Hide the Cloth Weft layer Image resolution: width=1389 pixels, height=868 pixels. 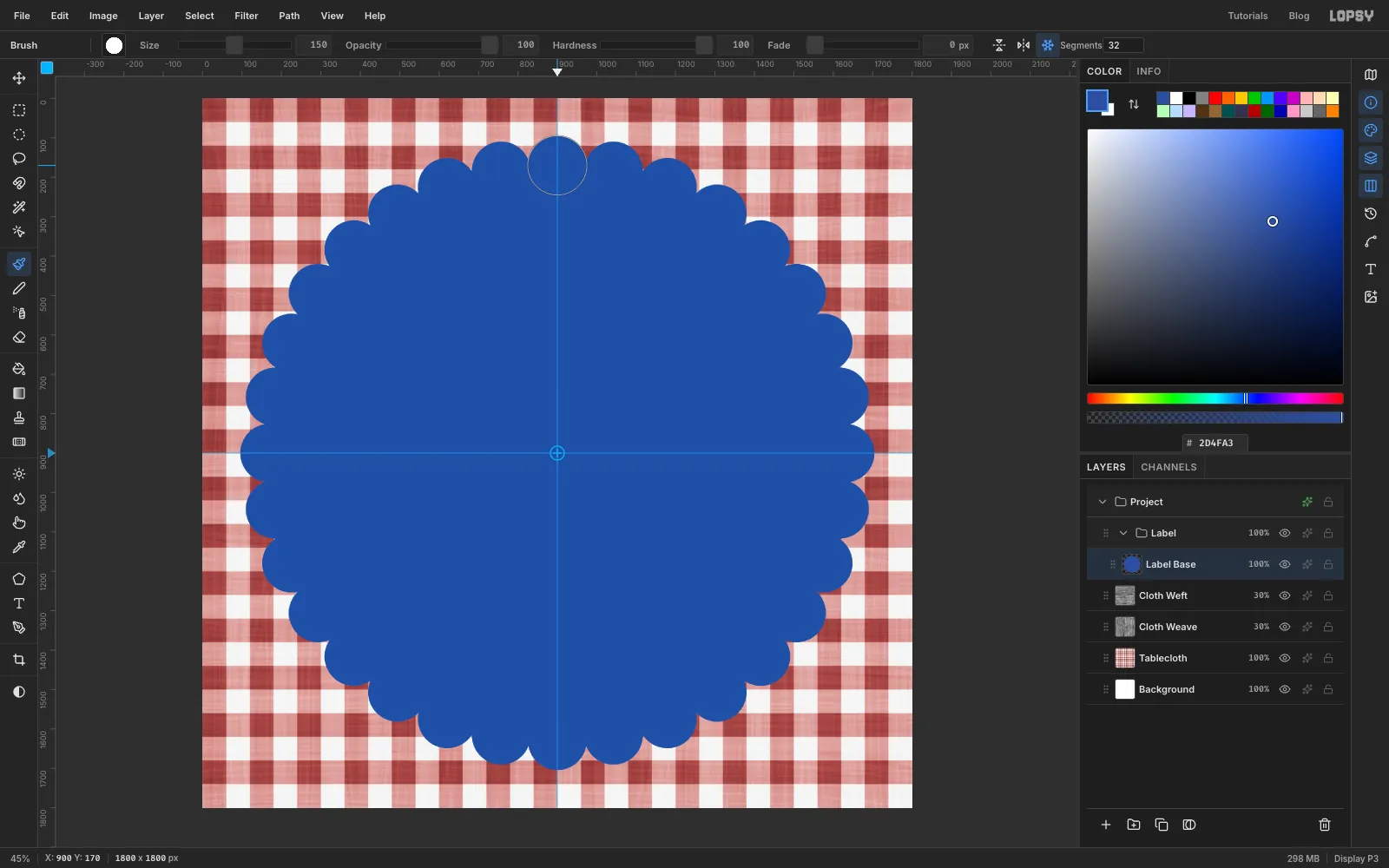[x=1285, y=595]
